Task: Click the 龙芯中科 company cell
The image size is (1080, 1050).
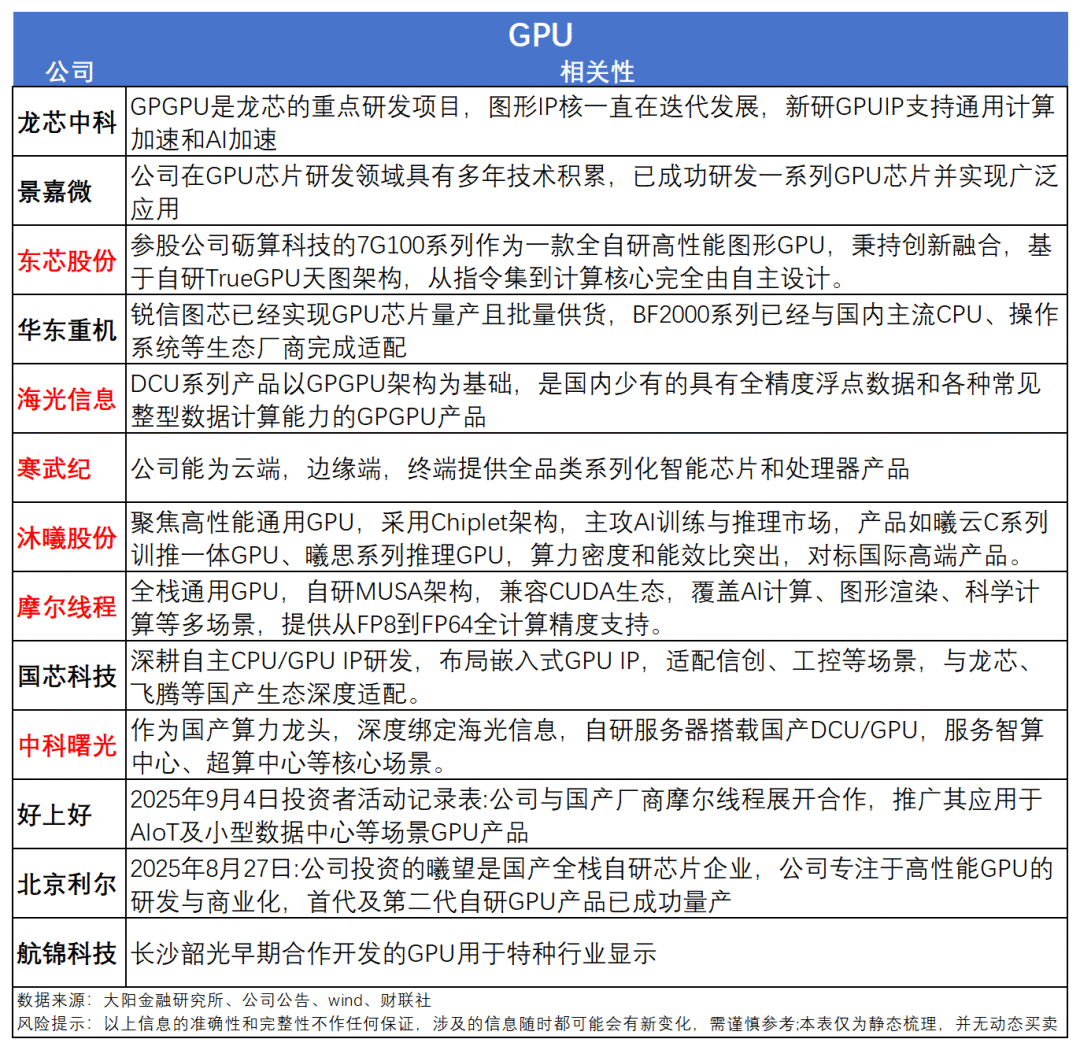Action: (x=69, y=122)
